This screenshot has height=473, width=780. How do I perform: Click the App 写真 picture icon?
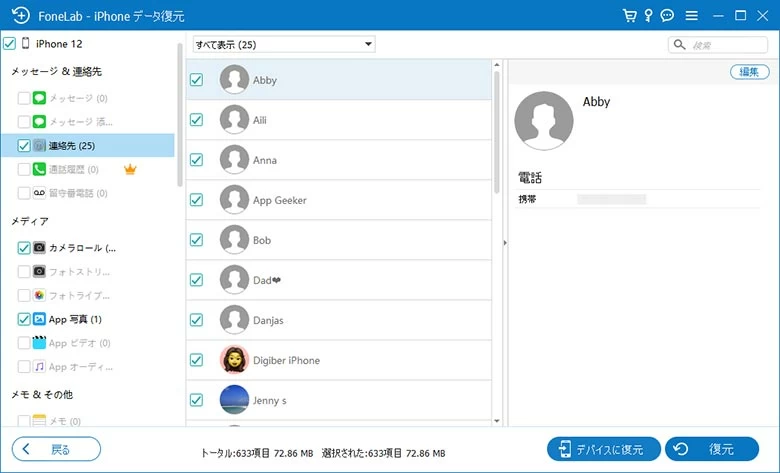(x=39, y=319)
